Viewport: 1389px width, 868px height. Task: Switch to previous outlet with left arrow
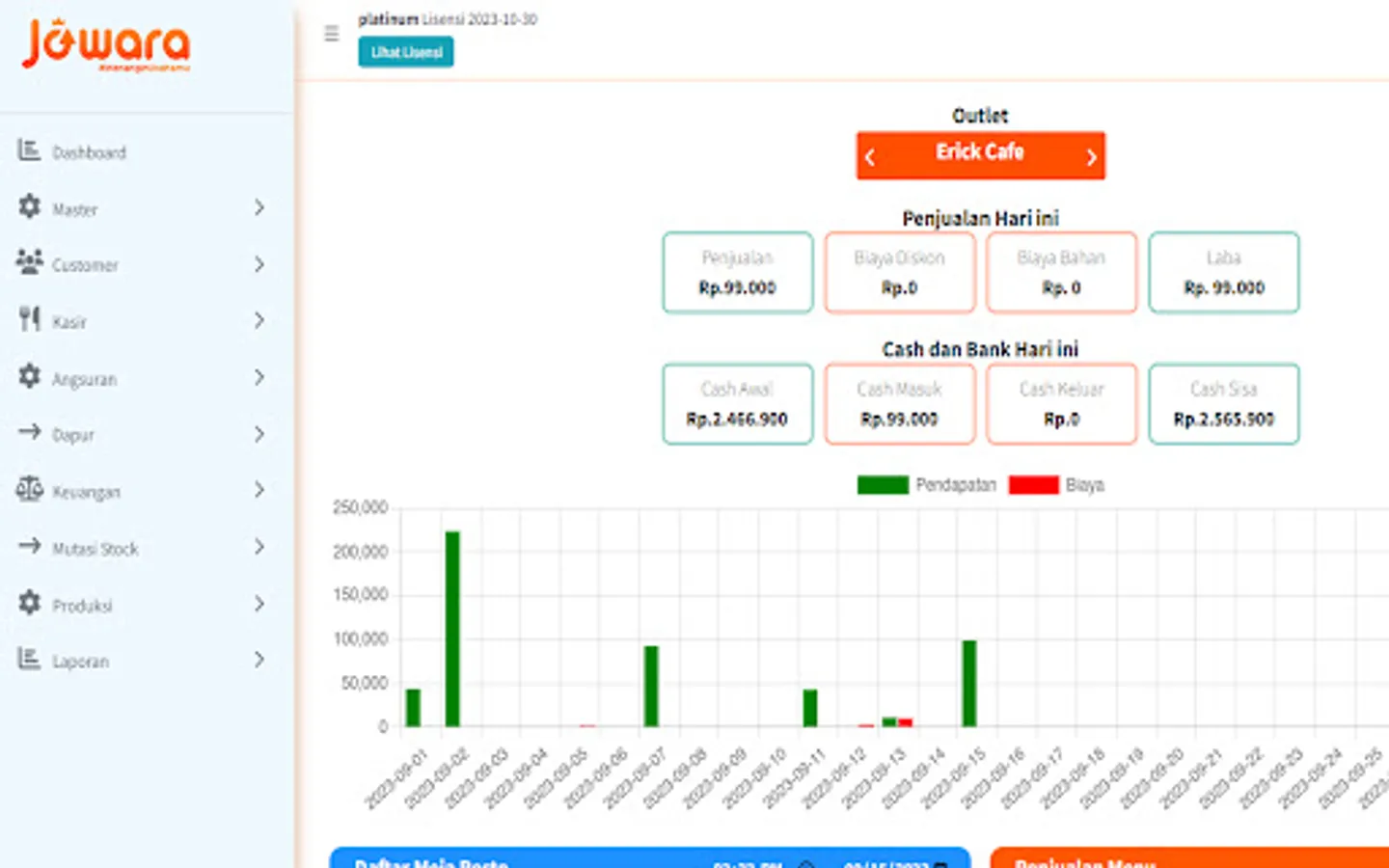pyautogui.click(x=870, y=157)
